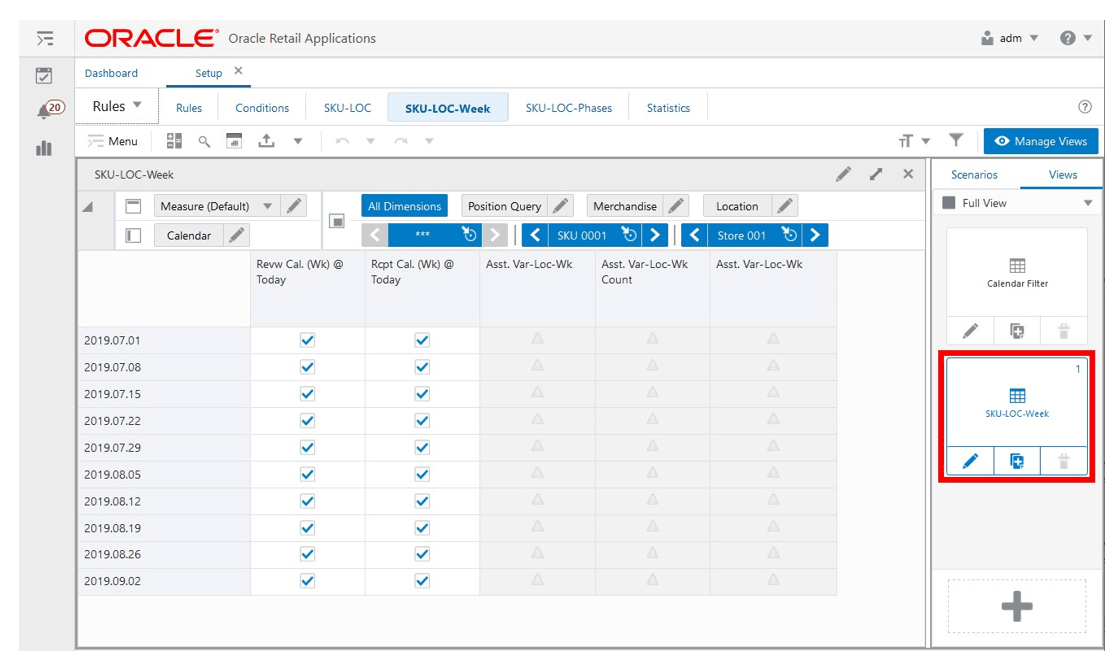Expand the Full View dropdown
This screenshot has width=1119, height=663.
(1088, 203)
